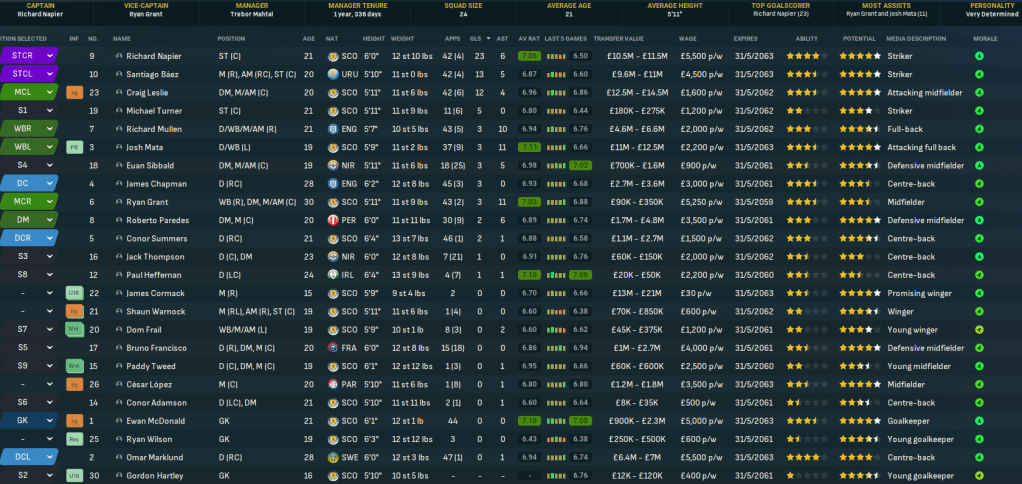Open Michael Turner's player profile
The image size is (1022, 484).
[154, 110]
